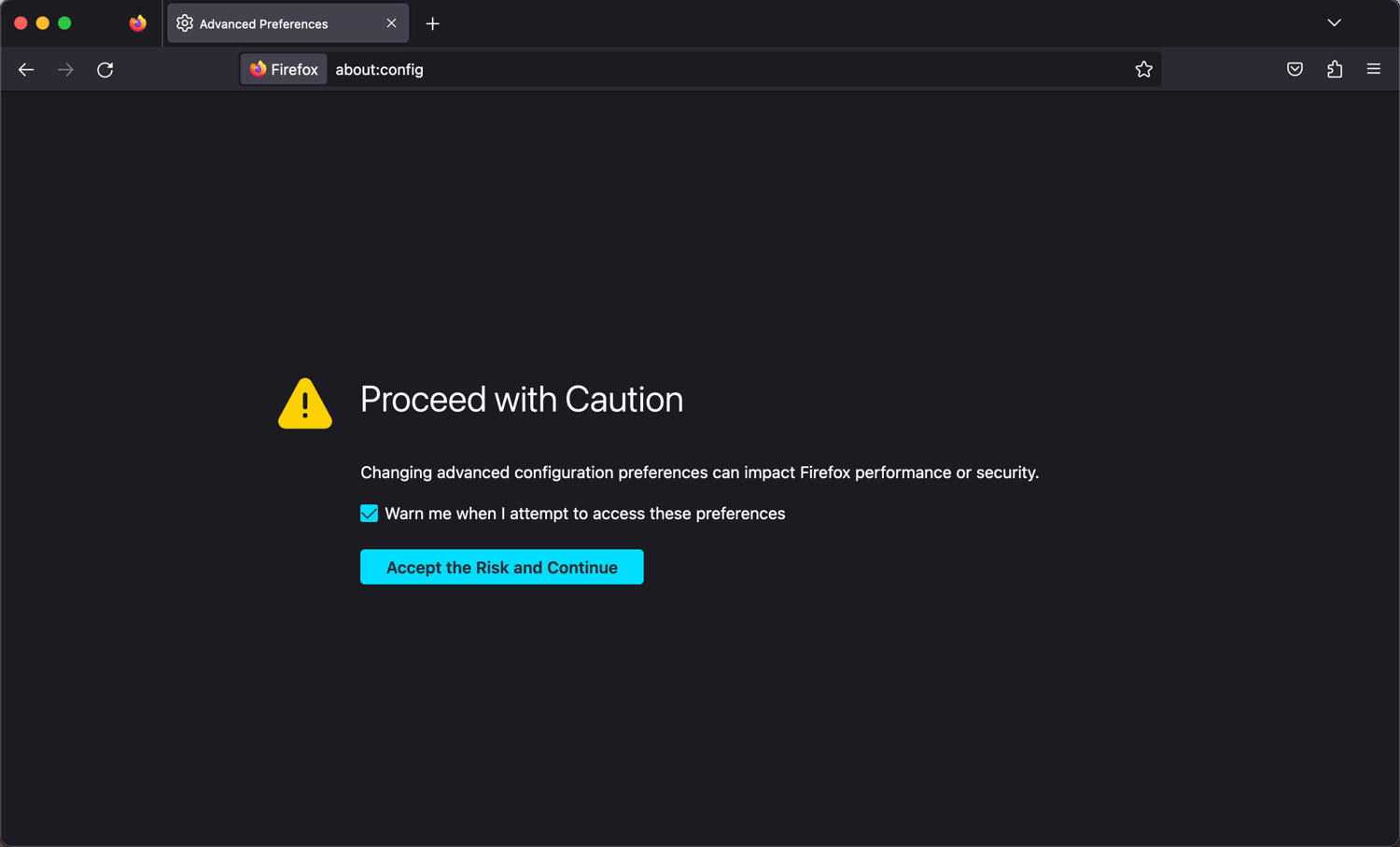Click the 'Changing advanced configuration preferences' sentence
This screenshot has height=847, width=1400.
(x=699, y=473)
